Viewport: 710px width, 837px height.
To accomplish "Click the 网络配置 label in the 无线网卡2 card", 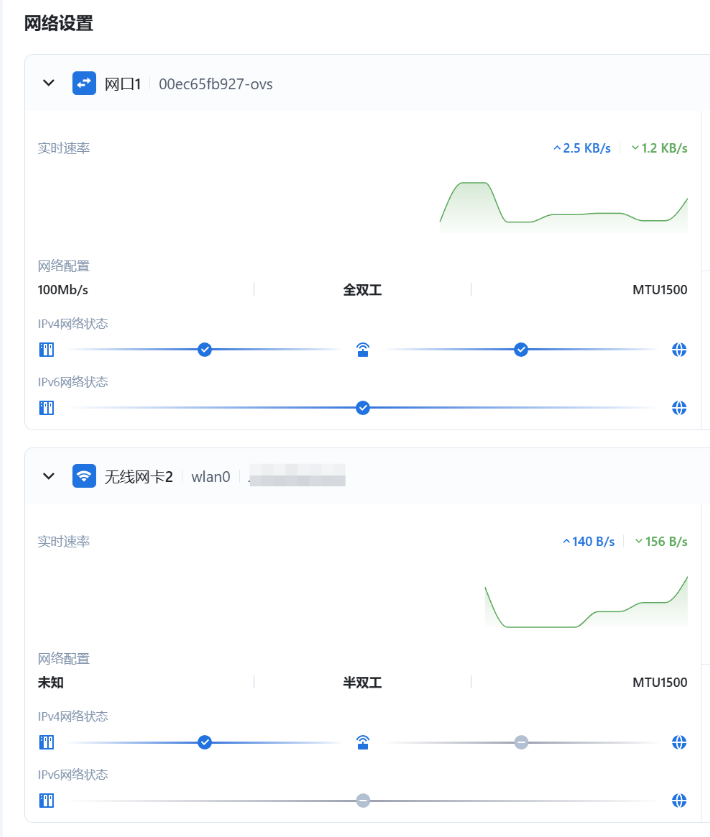I will [64, 659].
